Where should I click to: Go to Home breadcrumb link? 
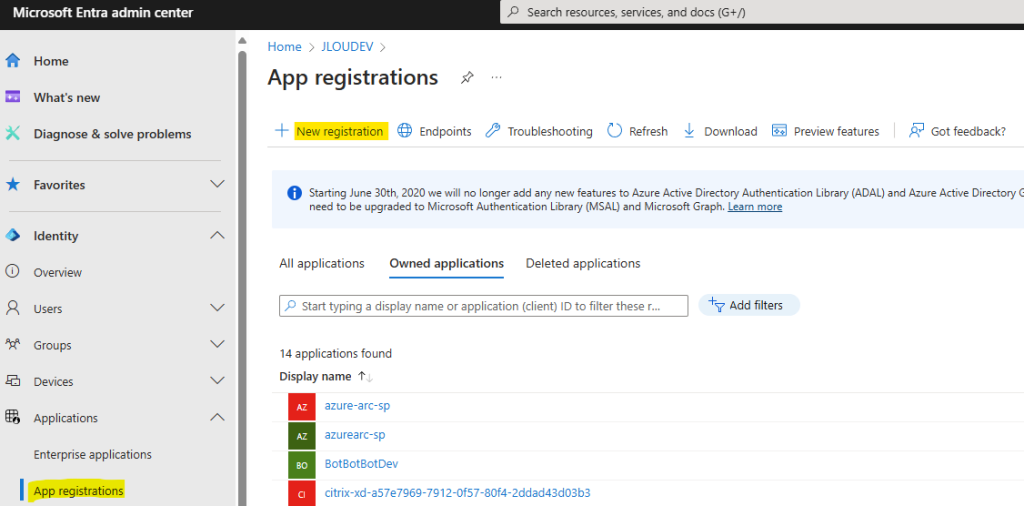tap(285, 47)
